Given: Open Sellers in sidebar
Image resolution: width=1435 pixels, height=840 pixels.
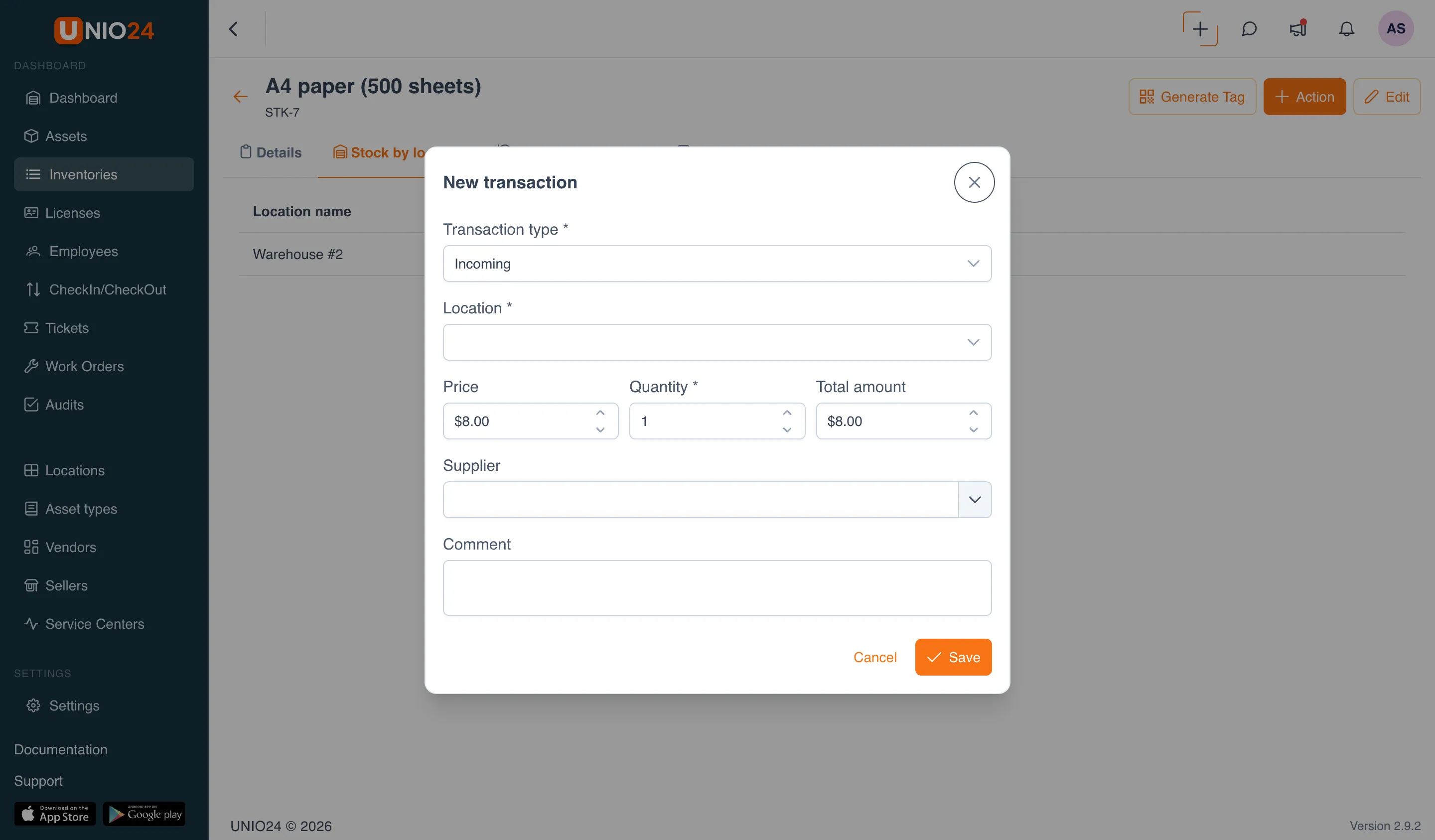Looking at the screenshot, I should pos(104,585).
